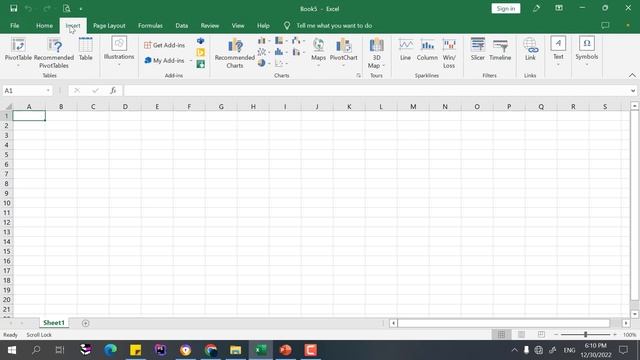Image resolution: width=640 pixels, height=360 pixels.
Task: Insert a Table from the ribbon
Action: click(85, 49)
